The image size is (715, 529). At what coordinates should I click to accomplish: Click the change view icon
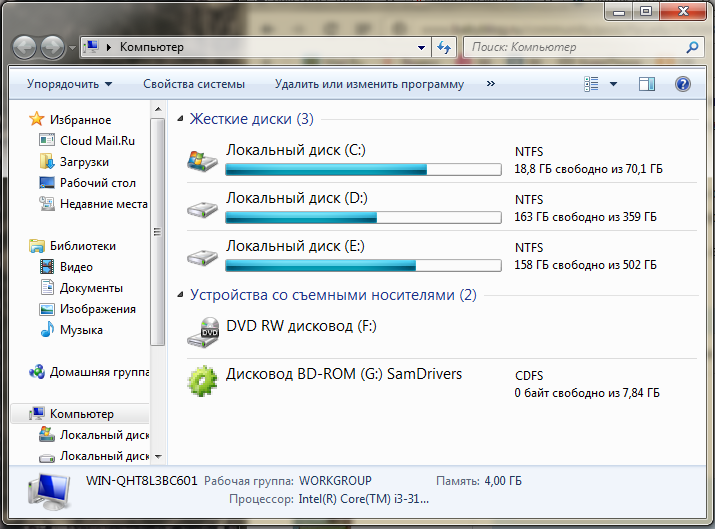click(x=591, y=84)
